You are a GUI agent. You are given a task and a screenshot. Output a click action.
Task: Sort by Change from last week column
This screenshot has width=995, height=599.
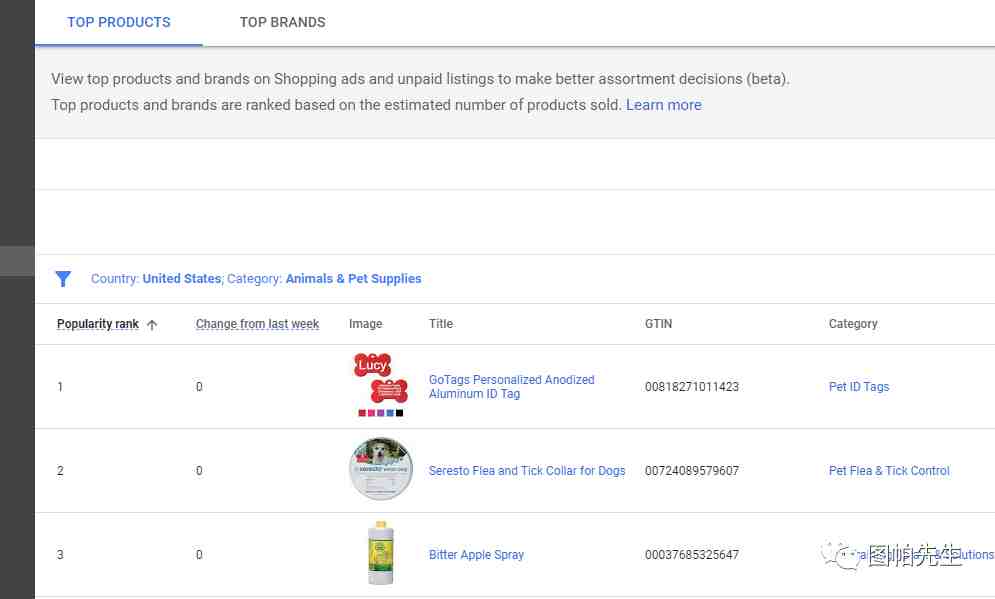(x=257, y=324)
